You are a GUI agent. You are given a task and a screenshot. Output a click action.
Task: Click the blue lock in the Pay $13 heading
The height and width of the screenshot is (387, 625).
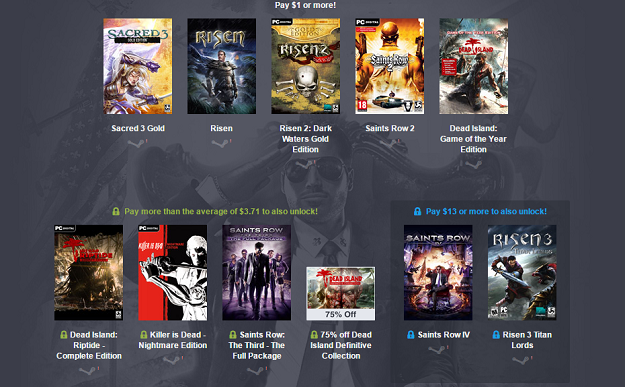417,211
